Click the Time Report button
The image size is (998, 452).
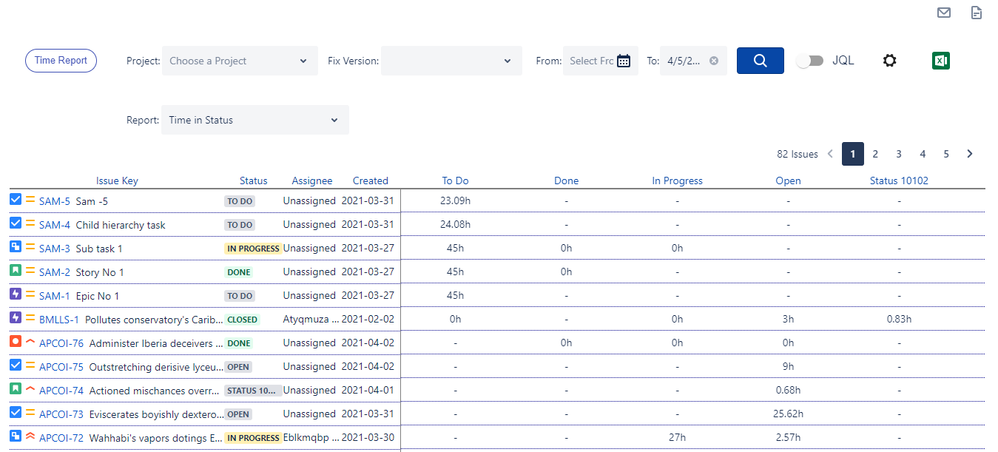pyautogui.click(x=61, y=61)
